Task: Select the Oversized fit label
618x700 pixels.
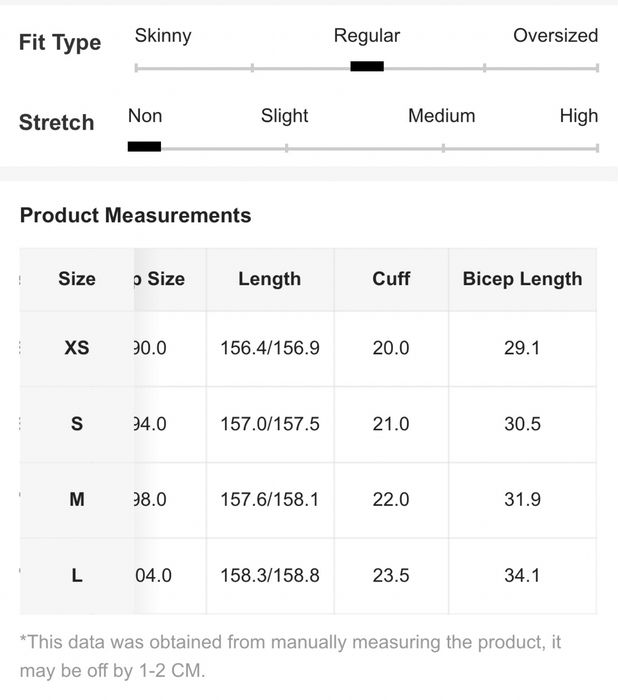Action: click(x=555, y=35)
